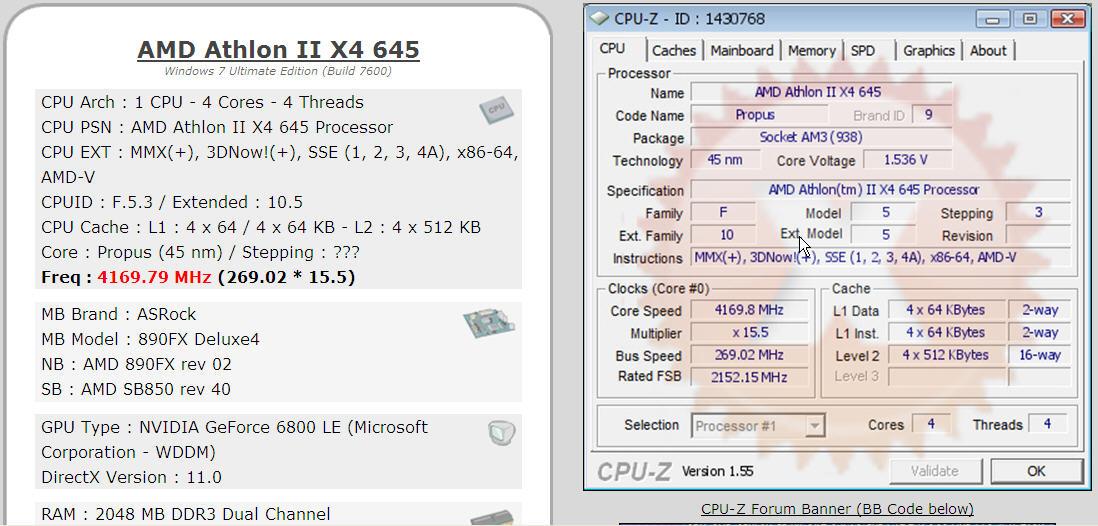Click the Stepping value 3
The height and width of the screenshot is (526, 1098).
point(1038,212)
